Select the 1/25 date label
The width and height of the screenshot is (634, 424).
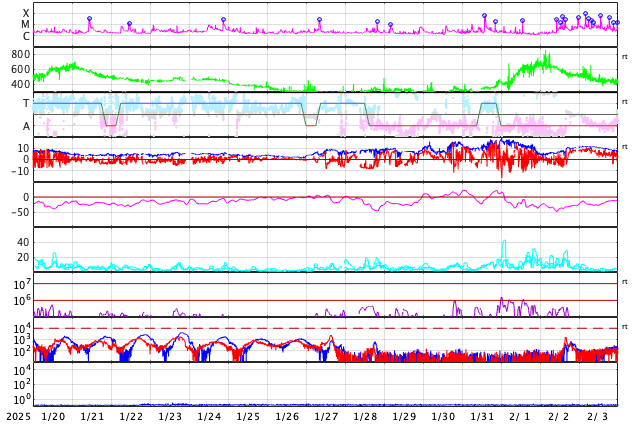click(x=248, y=417)
